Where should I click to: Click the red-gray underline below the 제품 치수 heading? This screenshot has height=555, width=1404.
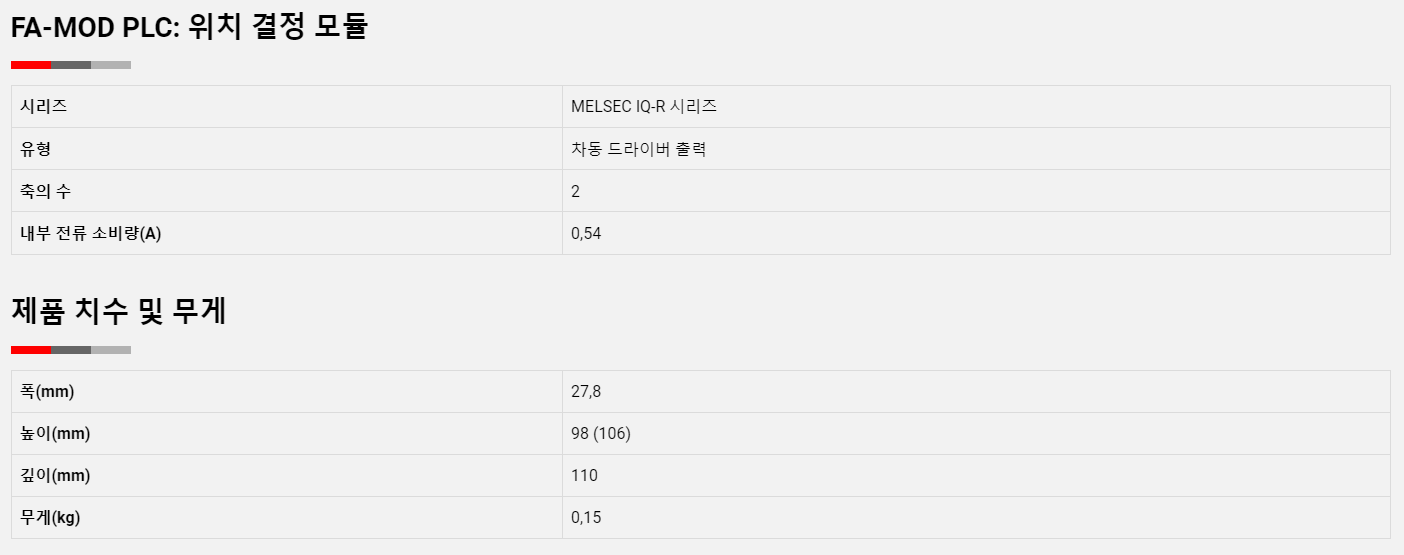[x=71, y=350]
